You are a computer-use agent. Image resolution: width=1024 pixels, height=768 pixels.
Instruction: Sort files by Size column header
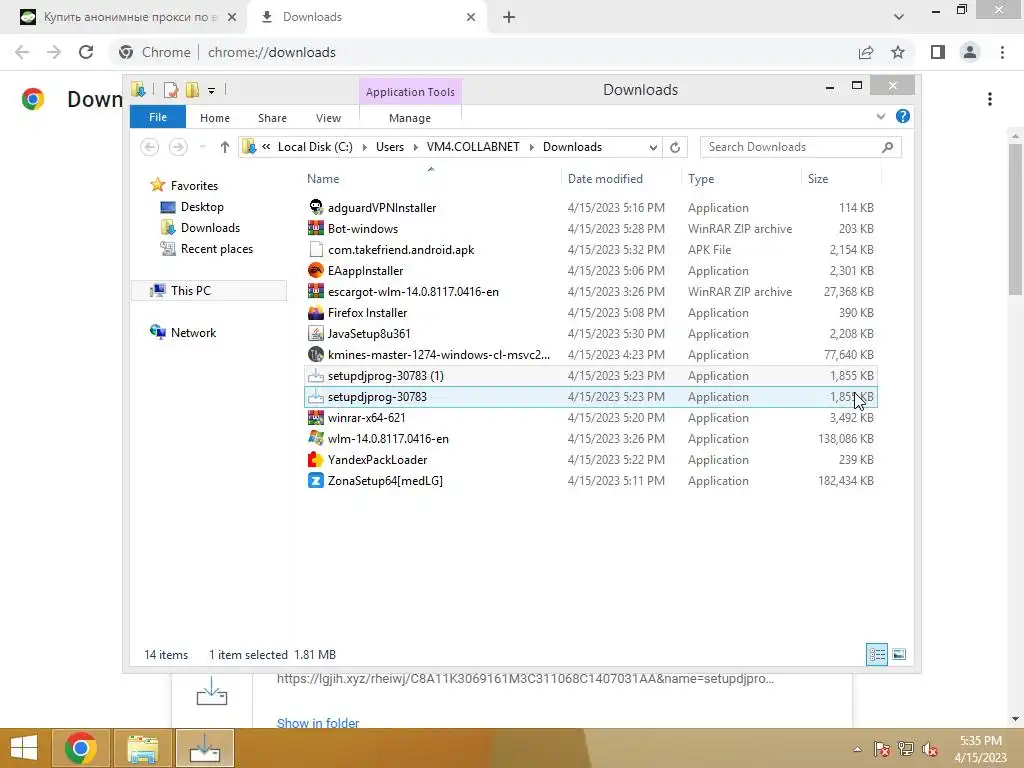818,179
